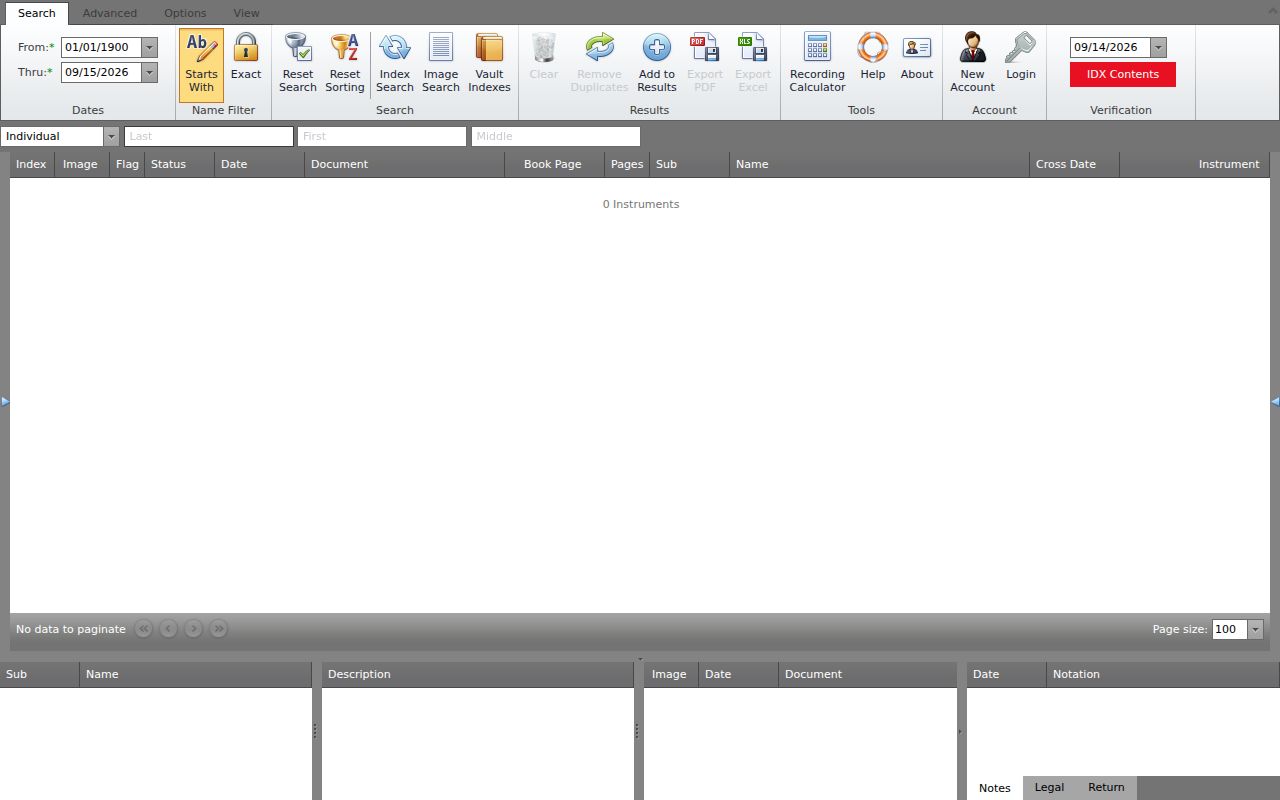Sort by the Cross Date column header

(1075, 164)
